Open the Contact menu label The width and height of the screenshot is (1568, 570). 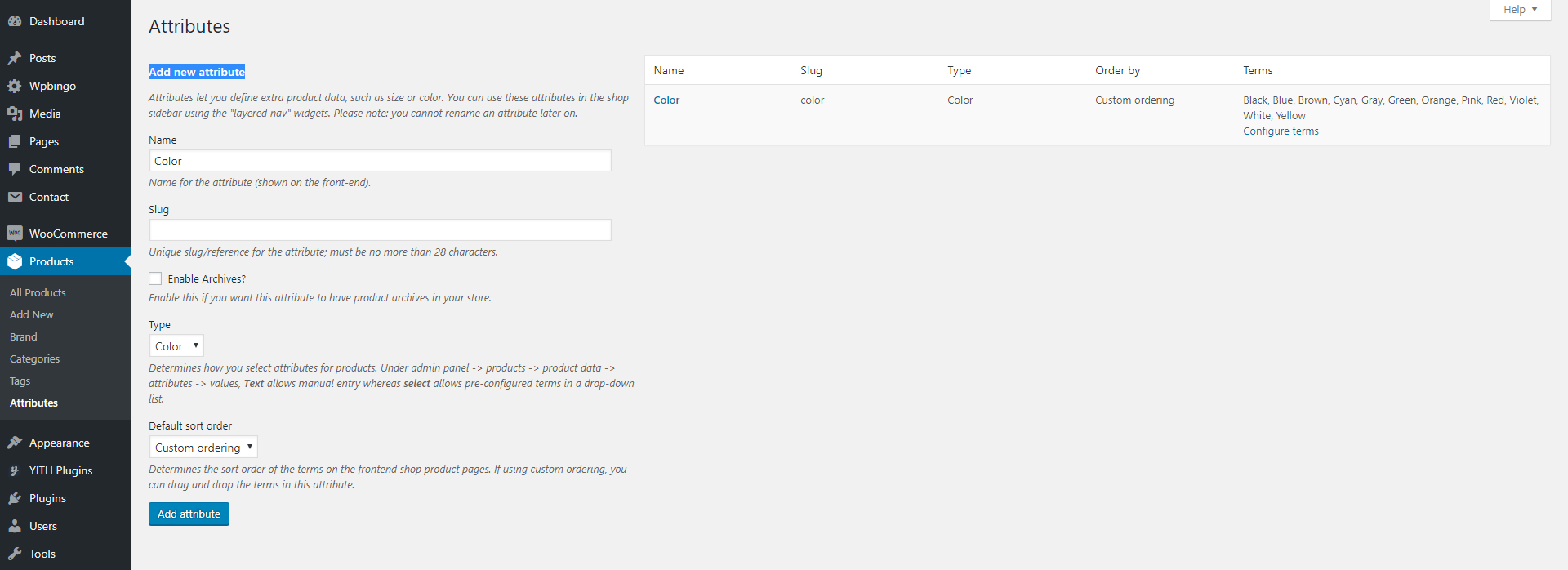tap(49, 197)
